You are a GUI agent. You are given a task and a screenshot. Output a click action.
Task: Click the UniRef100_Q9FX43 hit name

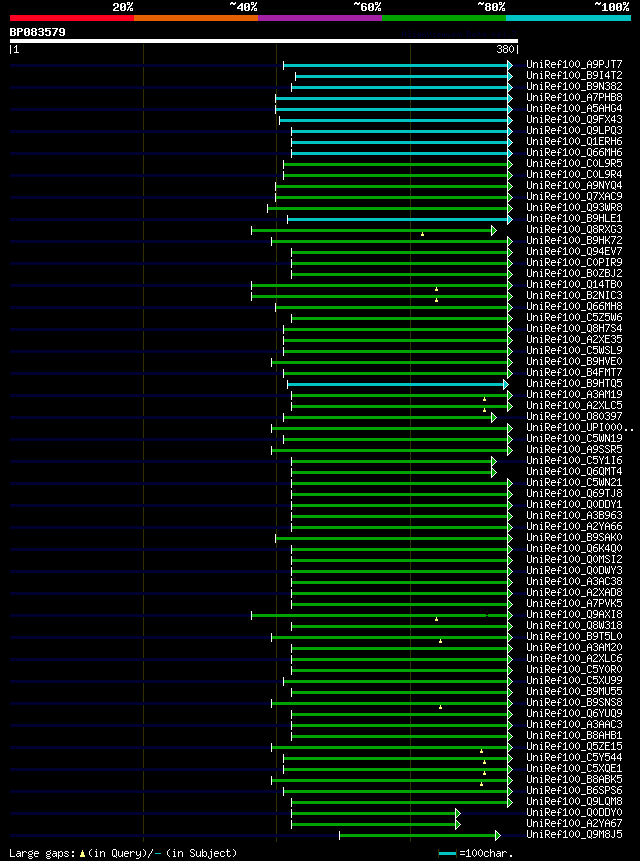pyautogui.click(x=574, y=120)
